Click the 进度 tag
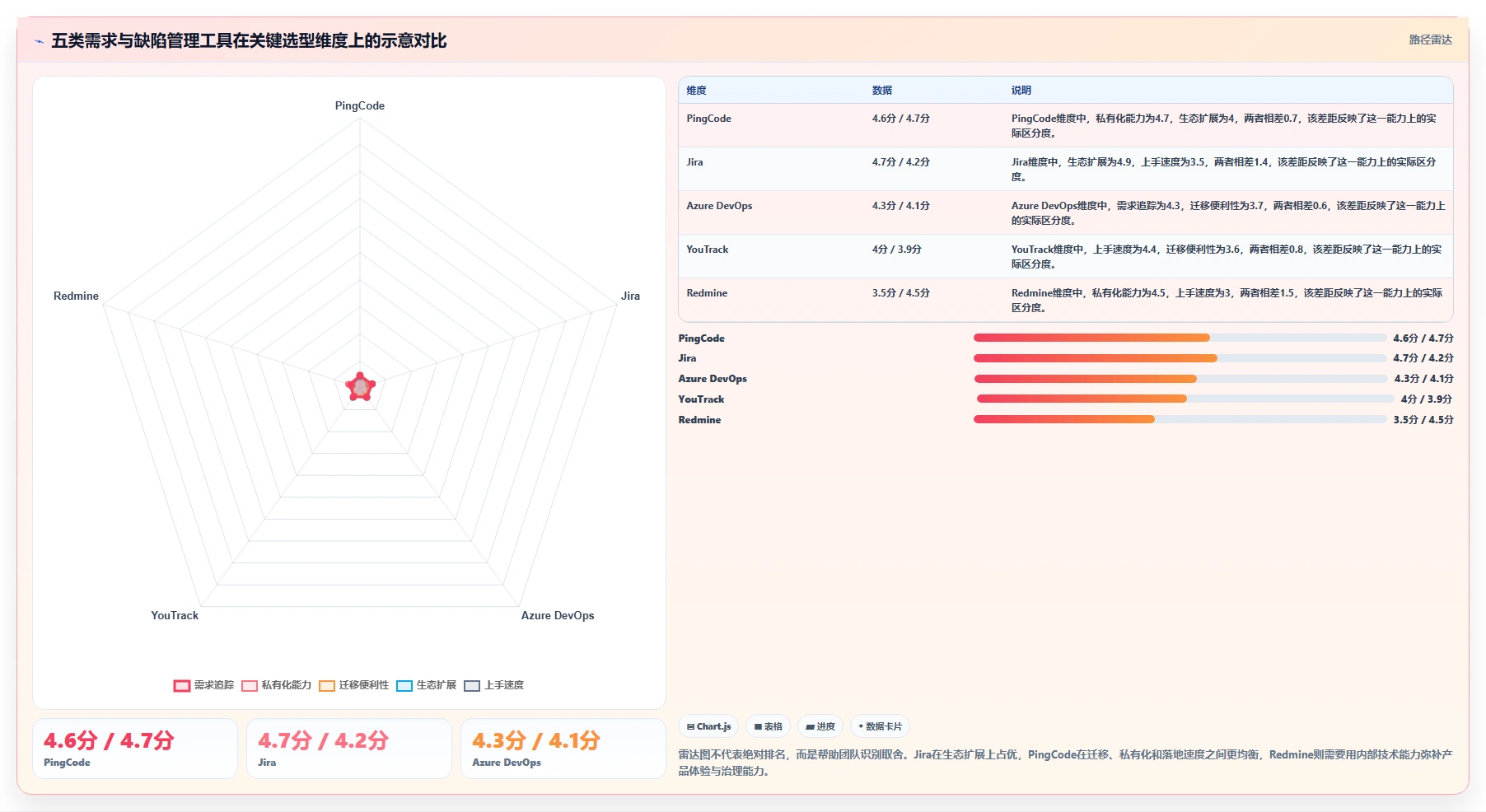This screenshot has width=1486, height=812. 820,726
